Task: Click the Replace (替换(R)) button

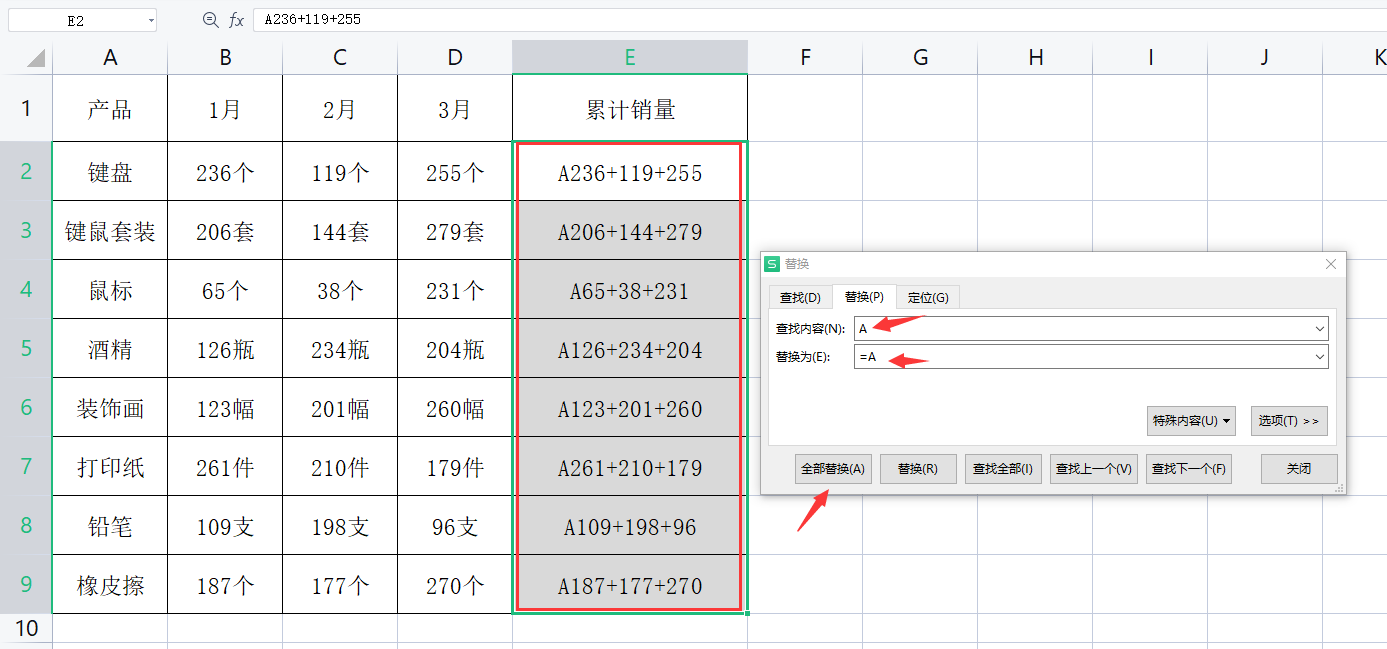Action: (918, 469)
